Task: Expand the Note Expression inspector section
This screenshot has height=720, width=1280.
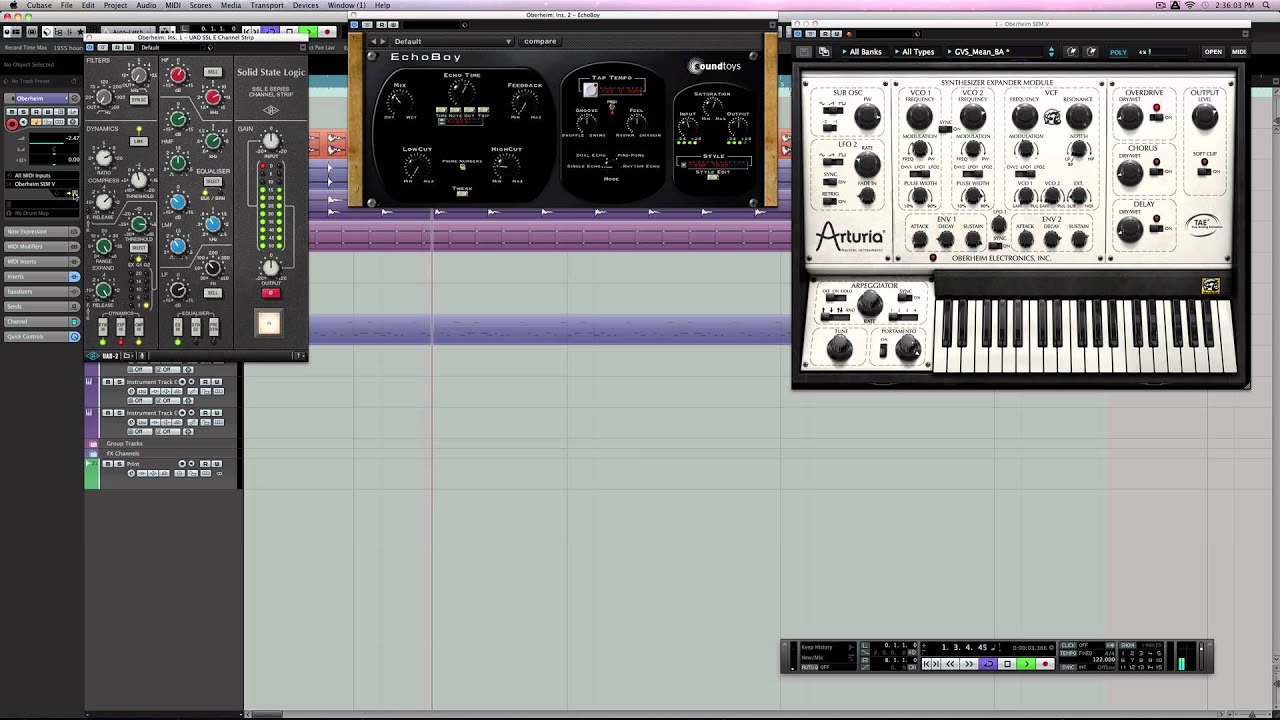Action: click(x=42, y=232)
